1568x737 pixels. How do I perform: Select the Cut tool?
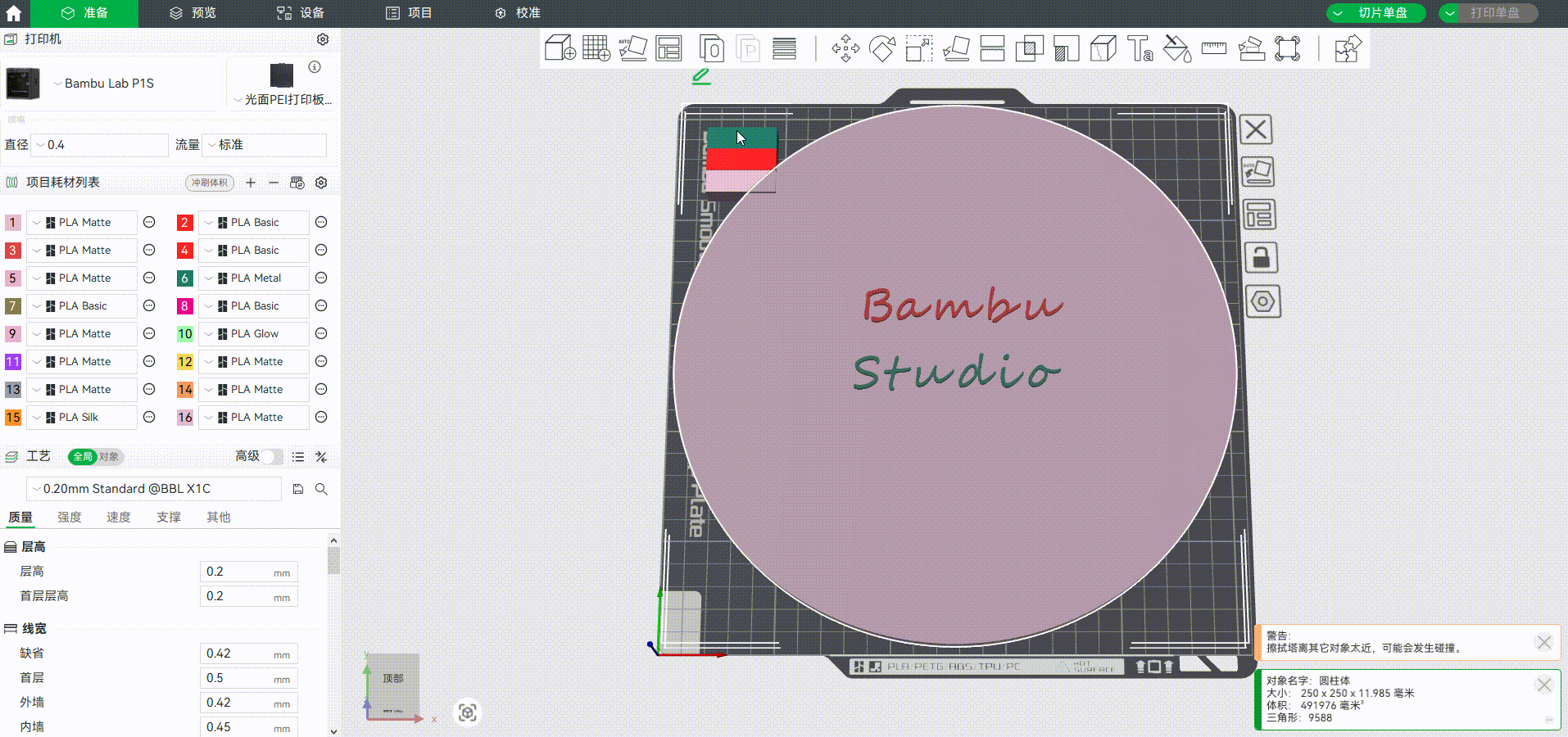click(992, 48)
